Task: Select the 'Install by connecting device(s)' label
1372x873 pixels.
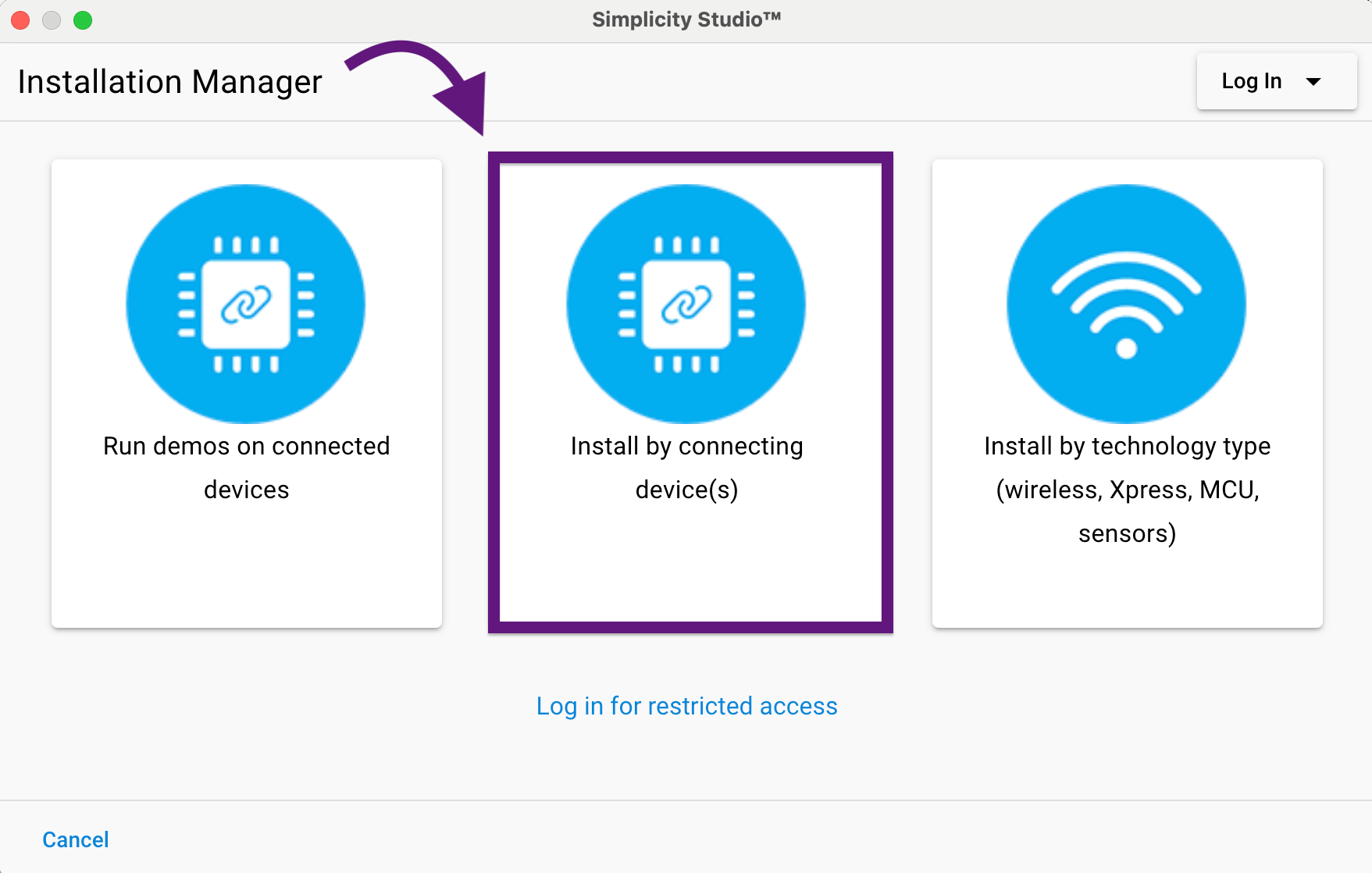Action: tap(687, 468)
